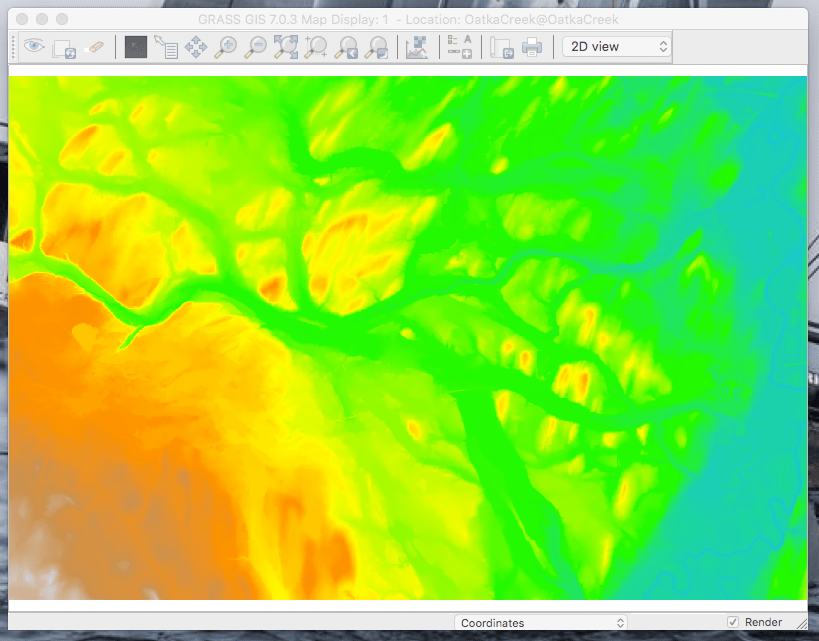This screenshot has height=641, width=819.
Task: Re-render the map display
Action: pos(64,47)
